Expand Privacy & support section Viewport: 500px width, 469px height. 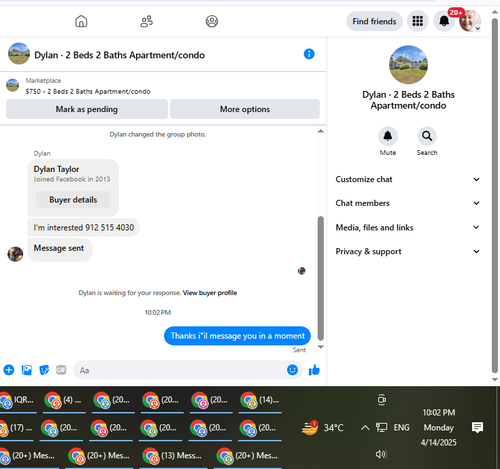pyautogui.click(x=408, y=251)
